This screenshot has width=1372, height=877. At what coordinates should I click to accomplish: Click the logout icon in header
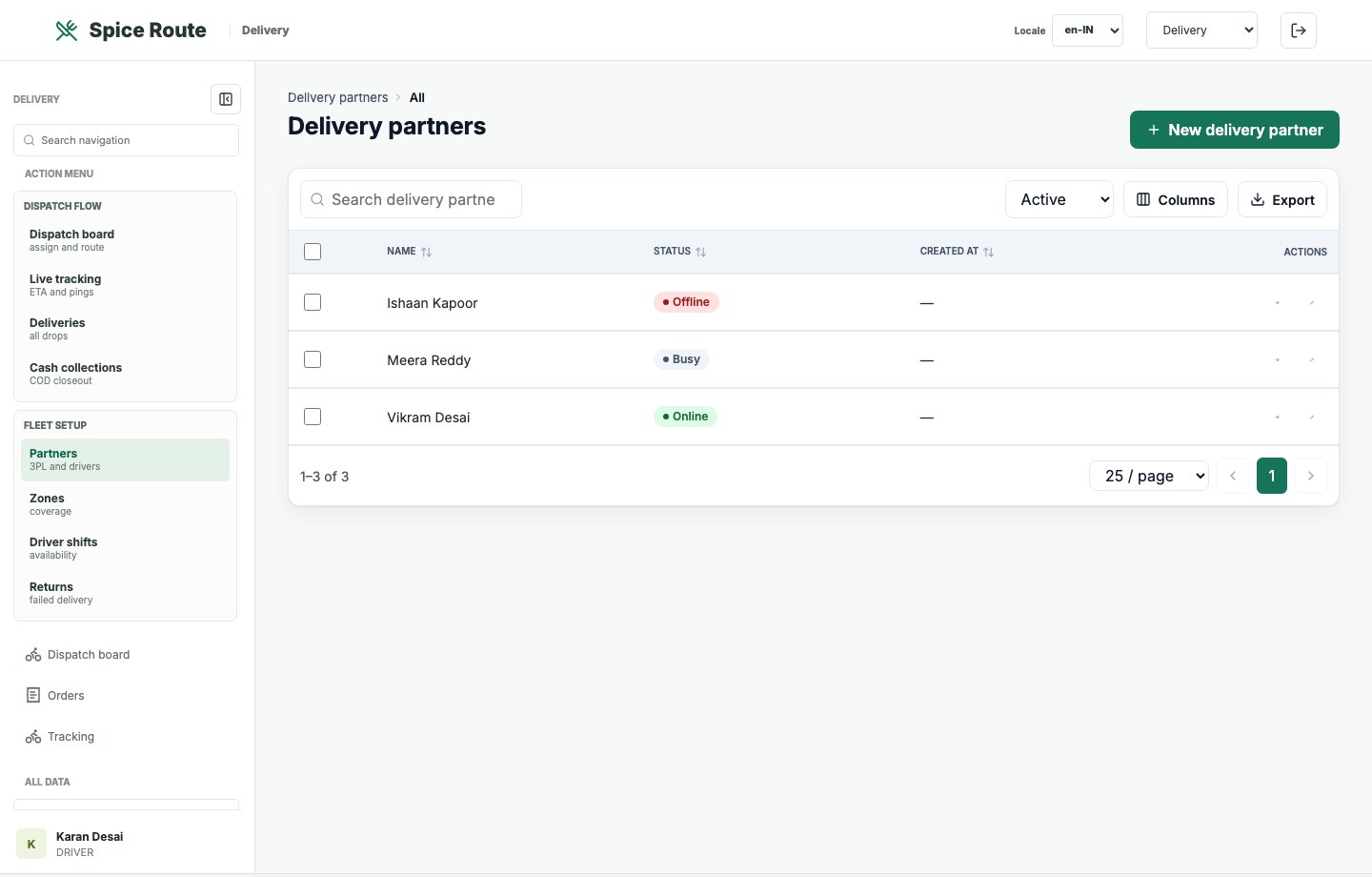click(1299, 31)
